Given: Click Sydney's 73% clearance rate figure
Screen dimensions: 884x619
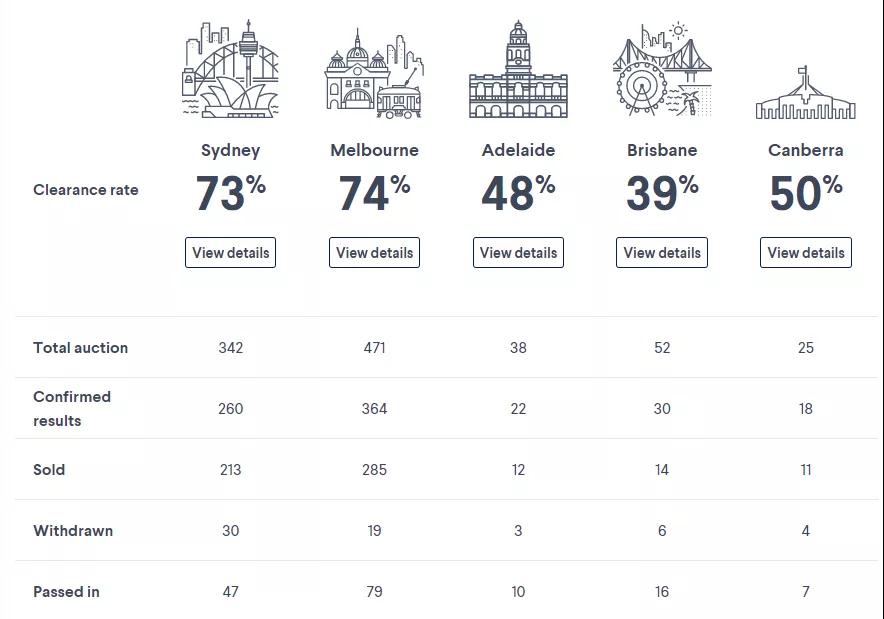Looking at the screenshot, I should point(230,193).
